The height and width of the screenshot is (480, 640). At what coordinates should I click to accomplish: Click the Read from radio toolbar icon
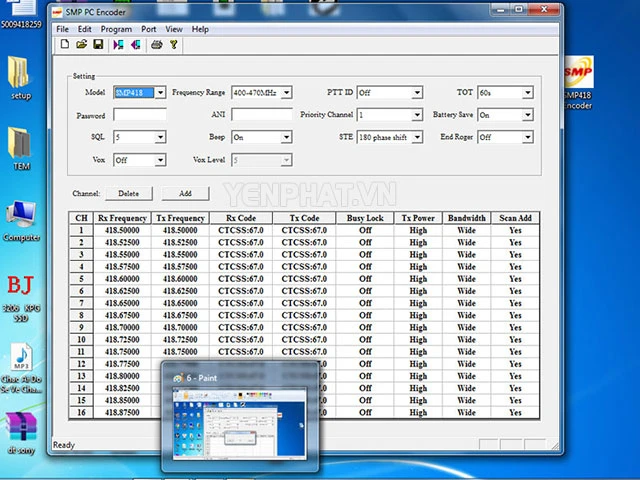119,45
